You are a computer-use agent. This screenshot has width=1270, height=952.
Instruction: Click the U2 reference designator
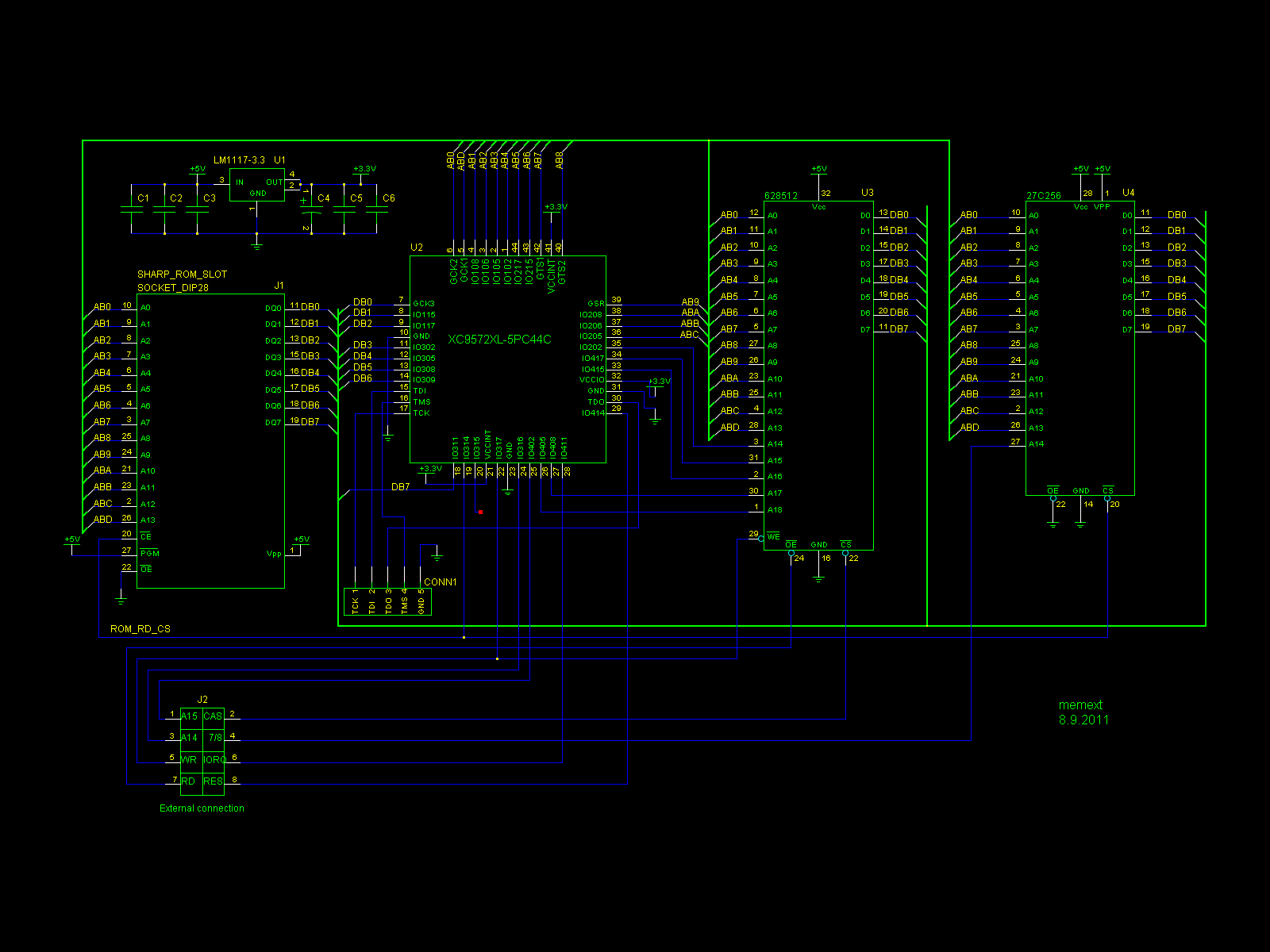pyautogui.click(x=417, y=248)
